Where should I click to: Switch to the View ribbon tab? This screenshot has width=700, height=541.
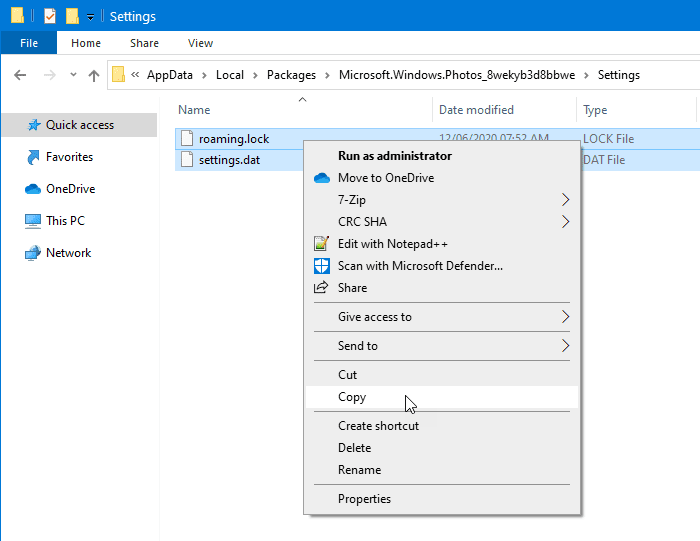tap(200, 43)
